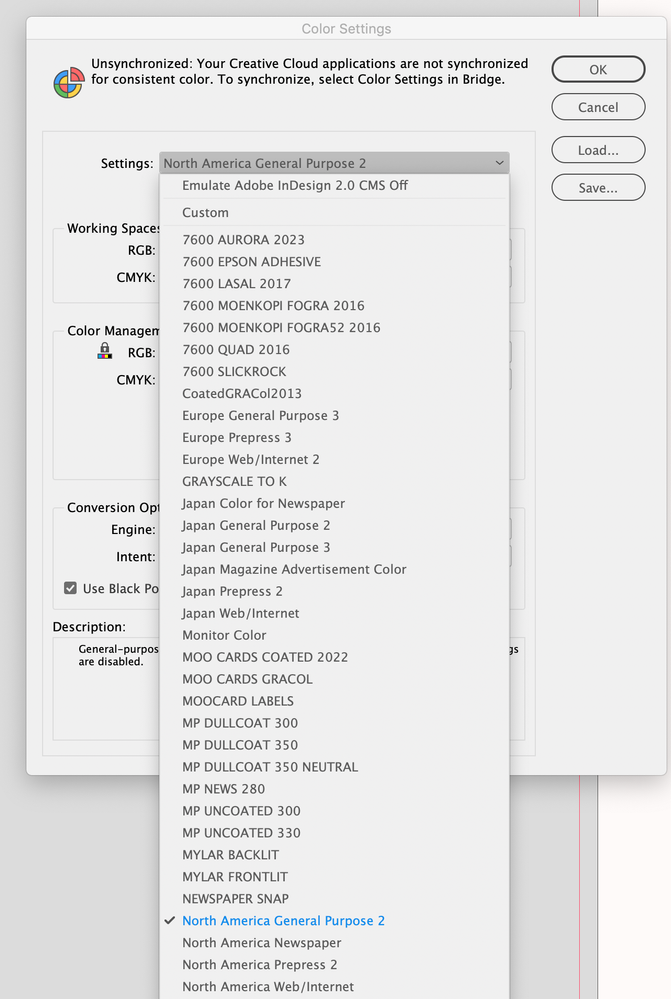This screenshot has height=999, width=671.
Task: Select 7600 SLICKROCK preset
Action: point(334,371)
